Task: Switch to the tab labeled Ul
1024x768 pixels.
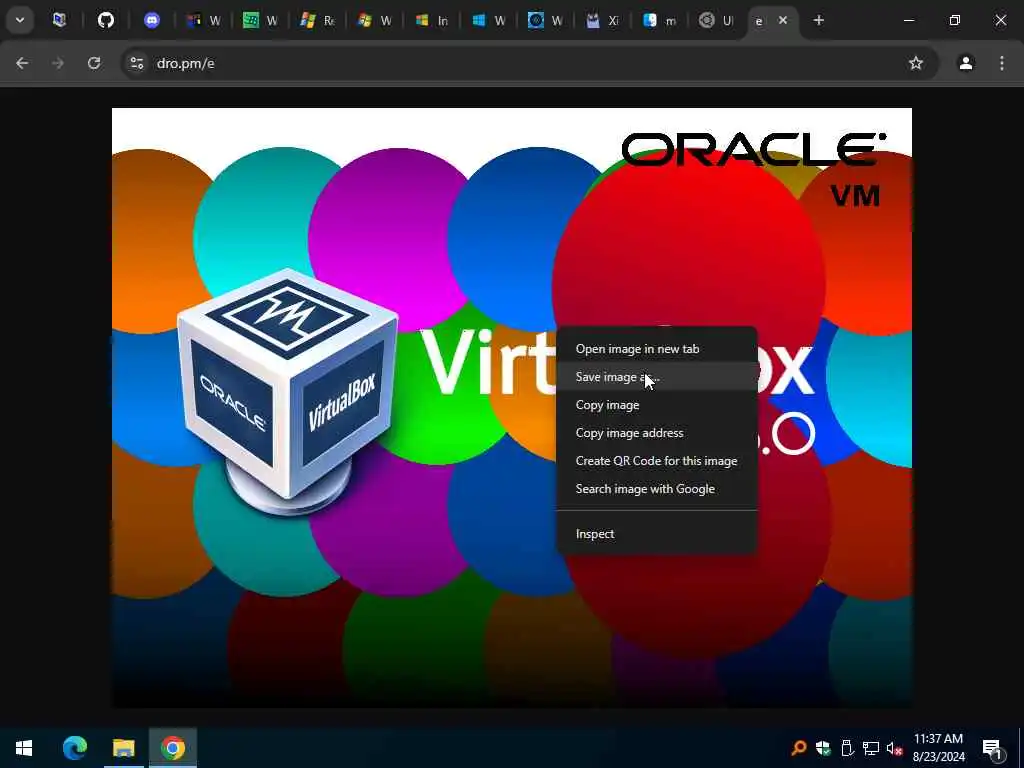Action: tap(716, 20)
